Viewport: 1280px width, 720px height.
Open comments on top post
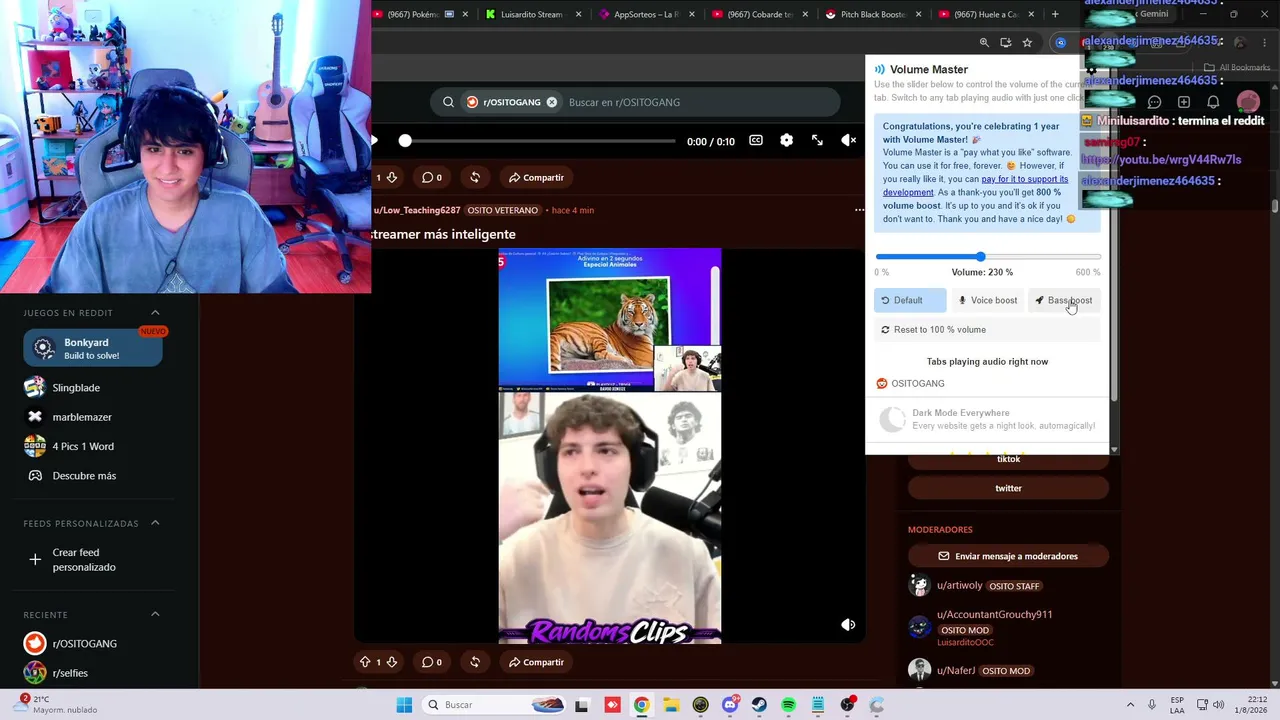[431, 178]
